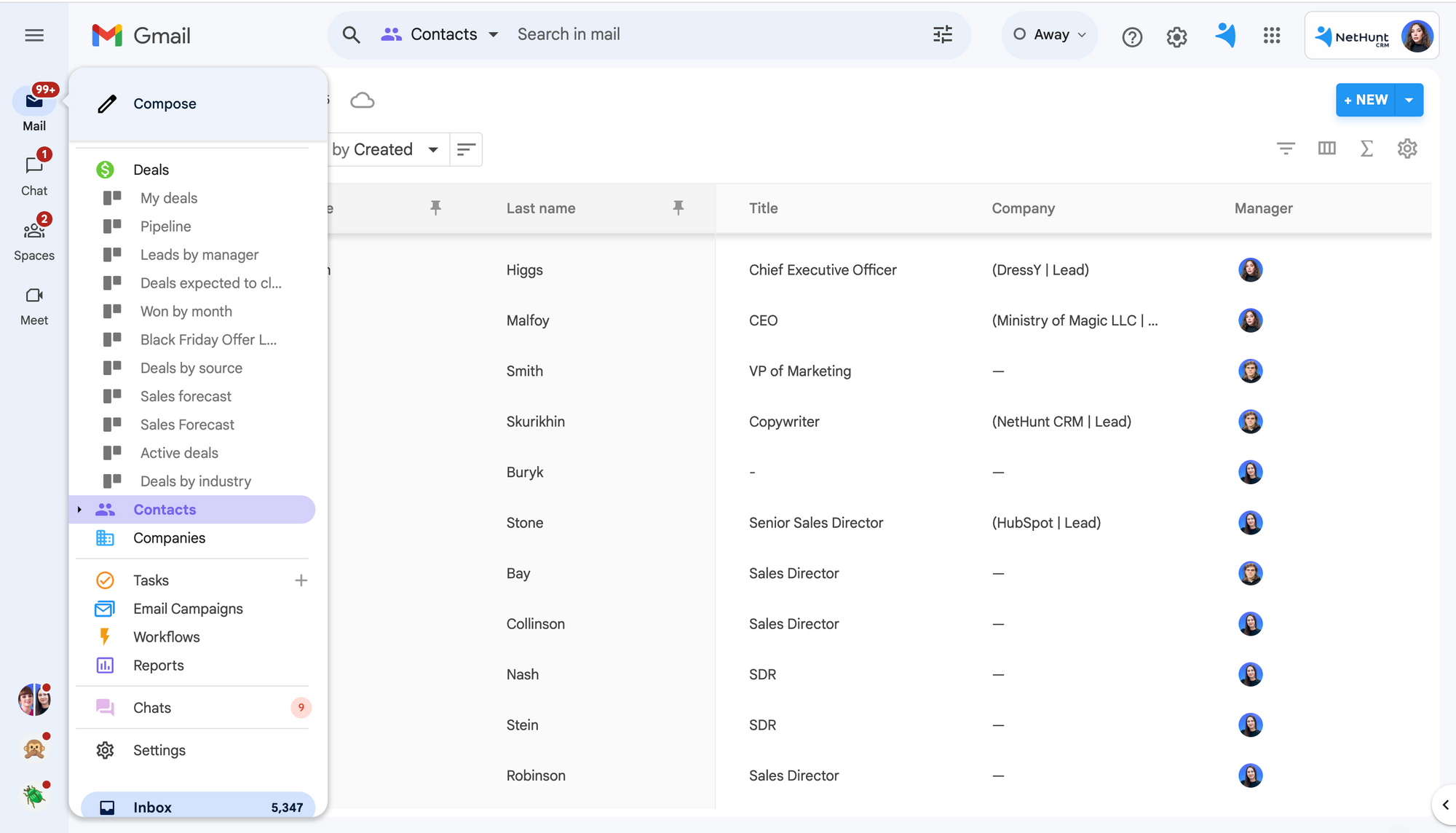Expand the Contacts tree item
This screenshot has width=1456, height=833.
79,510
